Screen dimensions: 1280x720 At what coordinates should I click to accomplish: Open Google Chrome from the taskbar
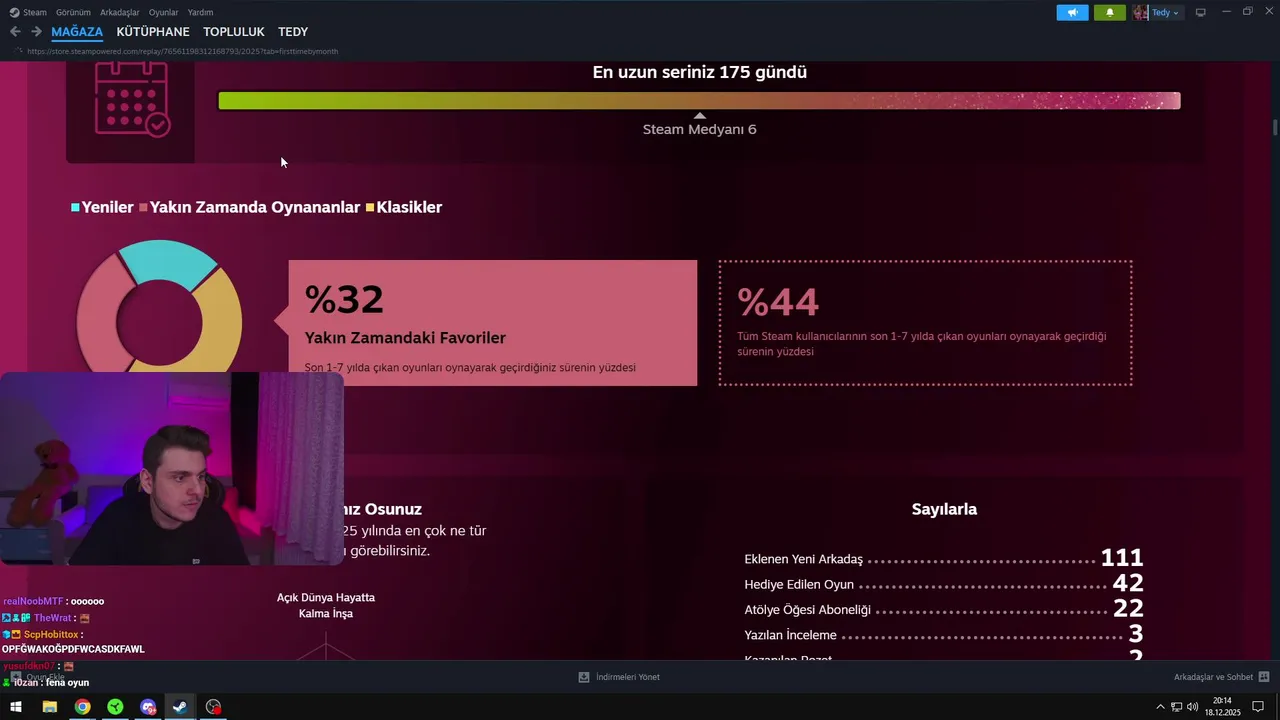(x=82, y=707)
